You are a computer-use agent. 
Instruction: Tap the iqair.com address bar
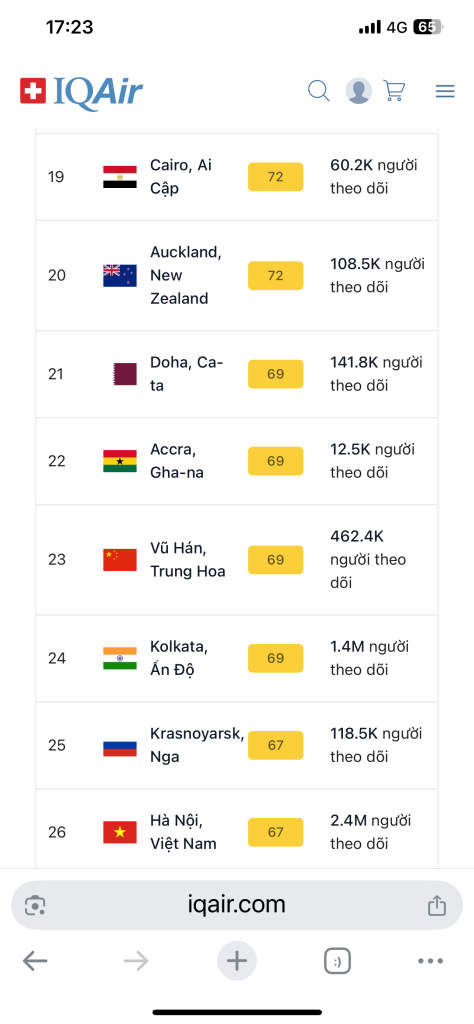point(236,904)
